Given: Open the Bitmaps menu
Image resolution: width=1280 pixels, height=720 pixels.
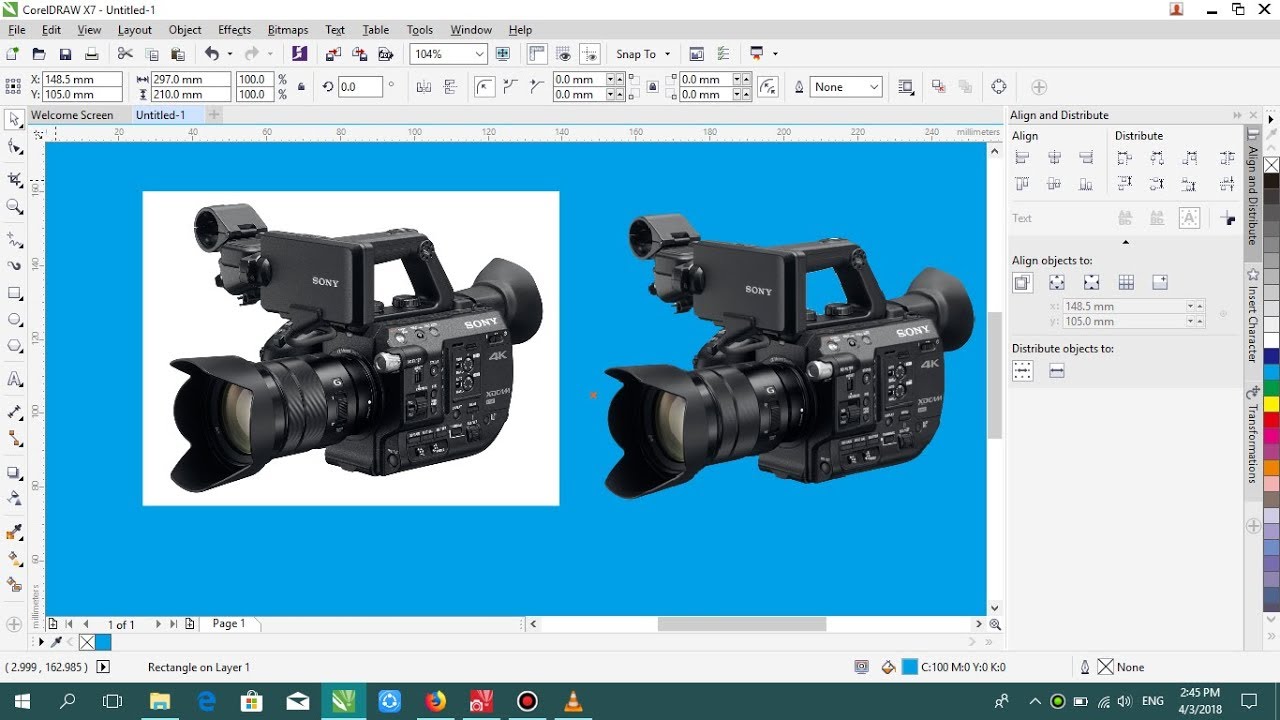Looking at the screenshot, I should click(288, 30).
